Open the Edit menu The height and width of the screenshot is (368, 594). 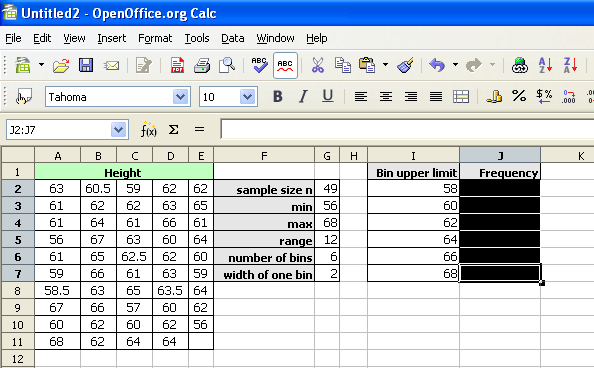(x=42, y=38)
